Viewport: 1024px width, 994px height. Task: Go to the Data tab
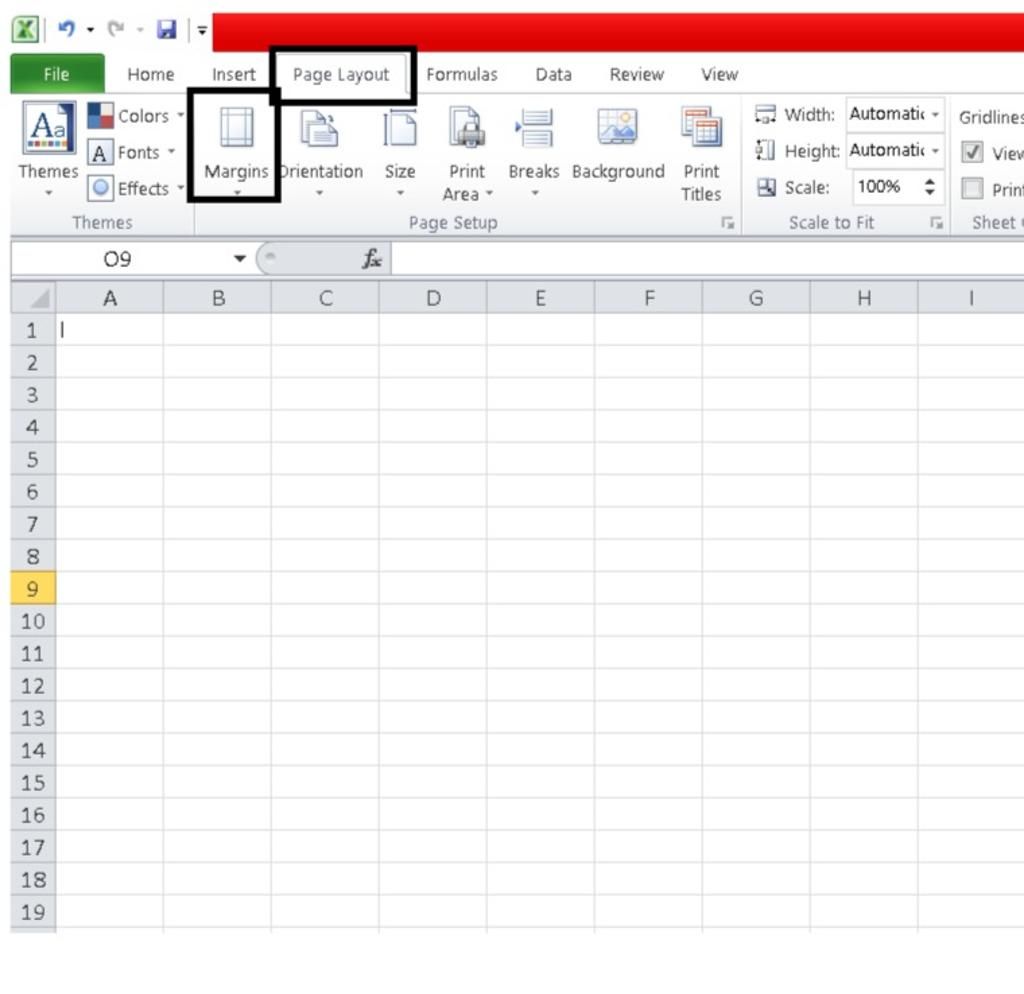click(x=553, y=74)
